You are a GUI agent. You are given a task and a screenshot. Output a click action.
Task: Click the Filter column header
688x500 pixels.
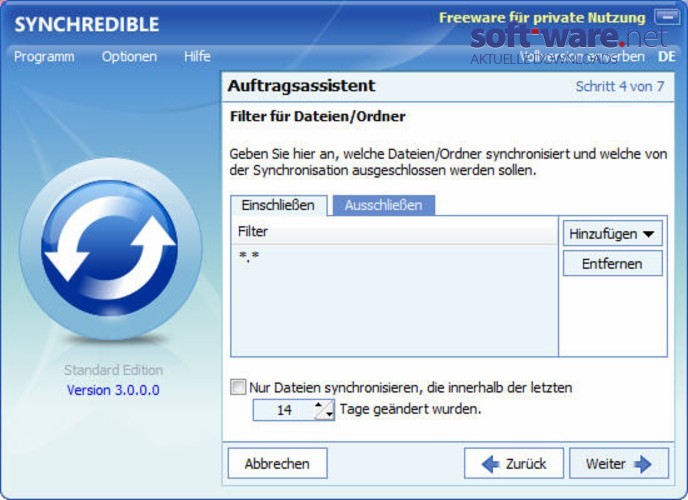(394, 231)
